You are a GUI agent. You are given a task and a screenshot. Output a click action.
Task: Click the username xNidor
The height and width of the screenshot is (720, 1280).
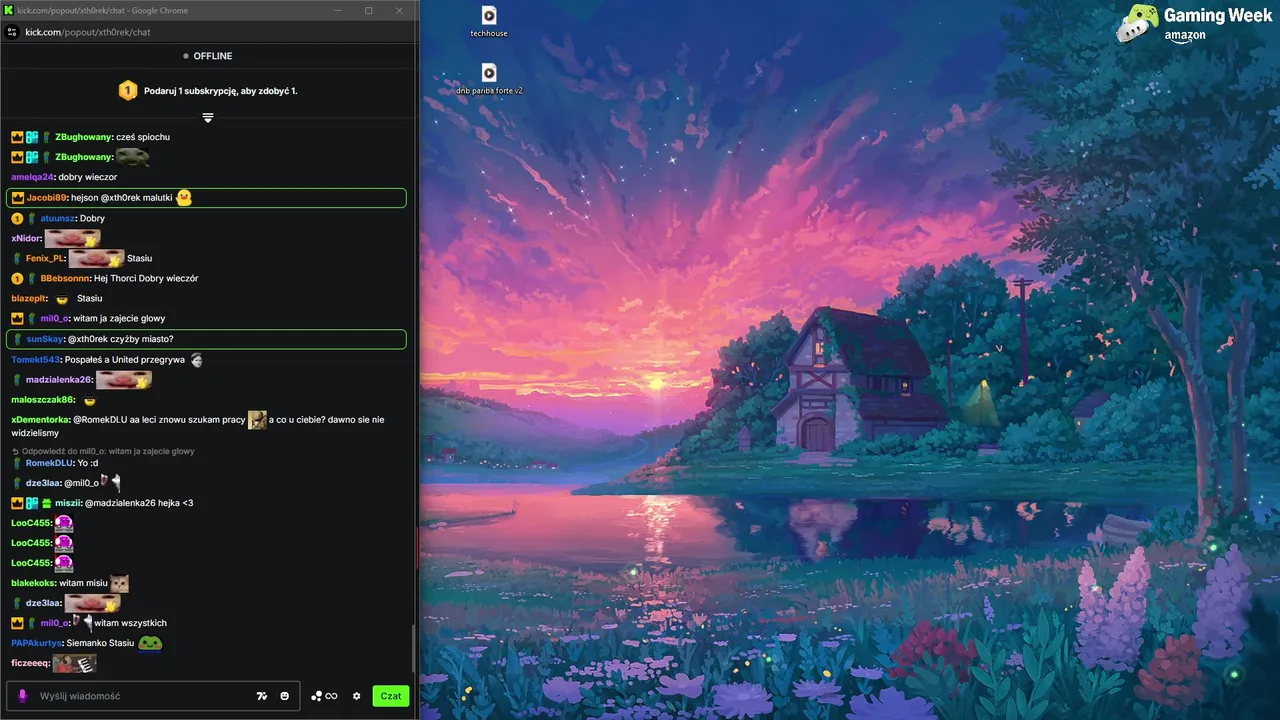[x=26, y=238]
